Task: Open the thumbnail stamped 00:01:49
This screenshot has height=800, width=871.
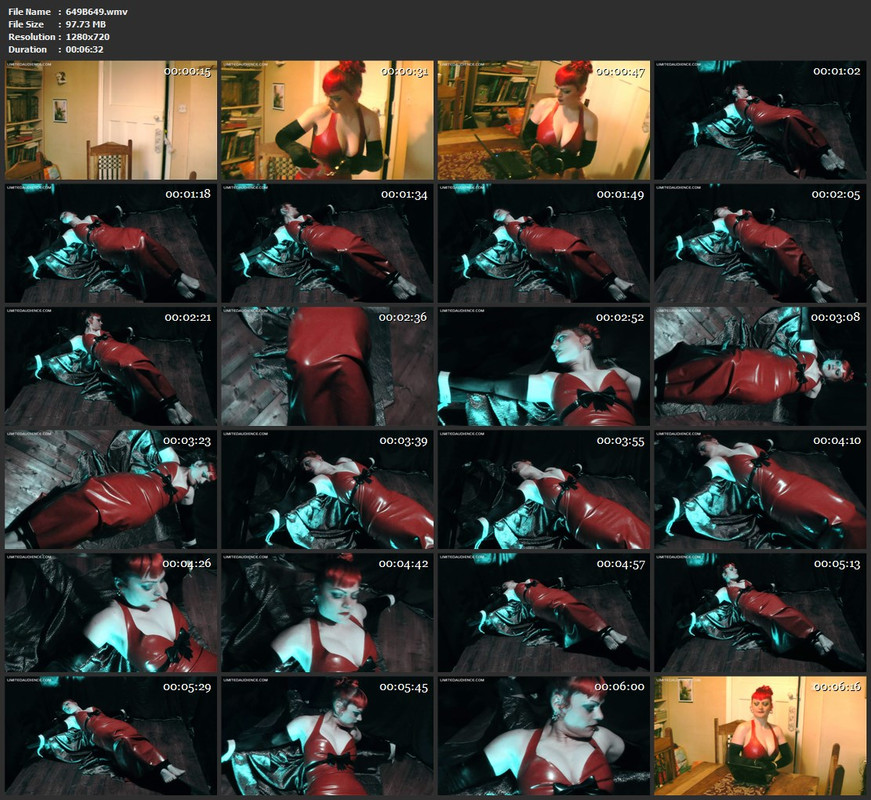Action: pos(544,243)
